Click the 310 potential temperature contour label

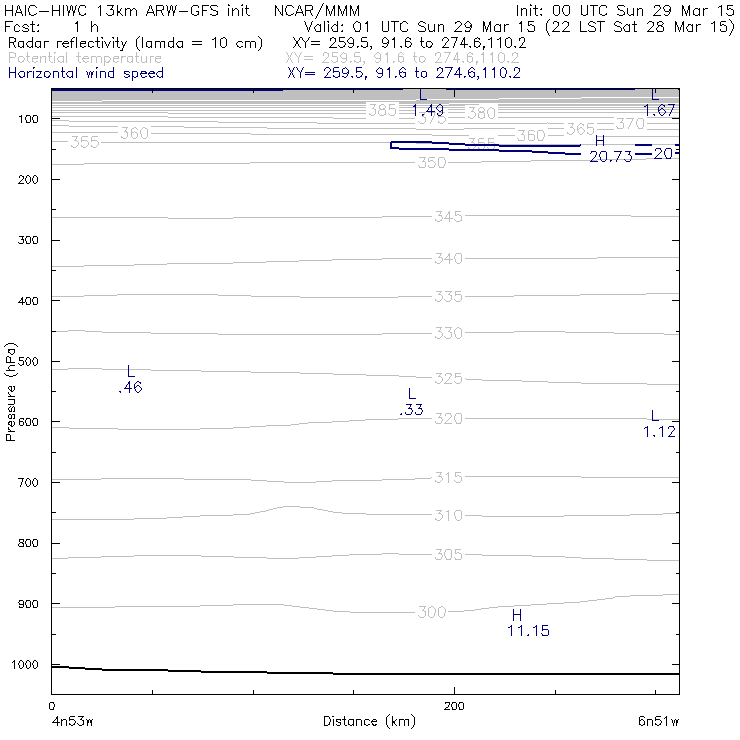tap(448, 515)
